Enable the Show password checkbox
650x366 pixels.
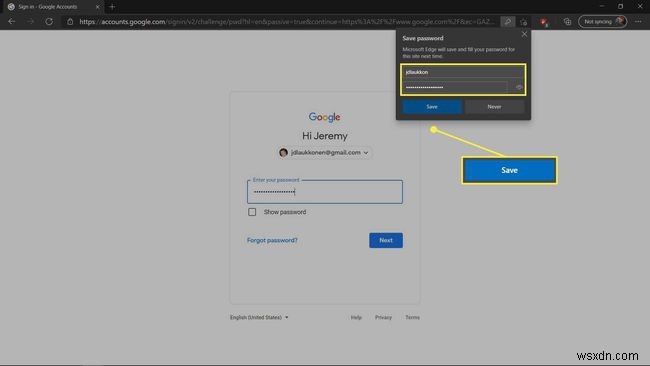coord(252,212)
